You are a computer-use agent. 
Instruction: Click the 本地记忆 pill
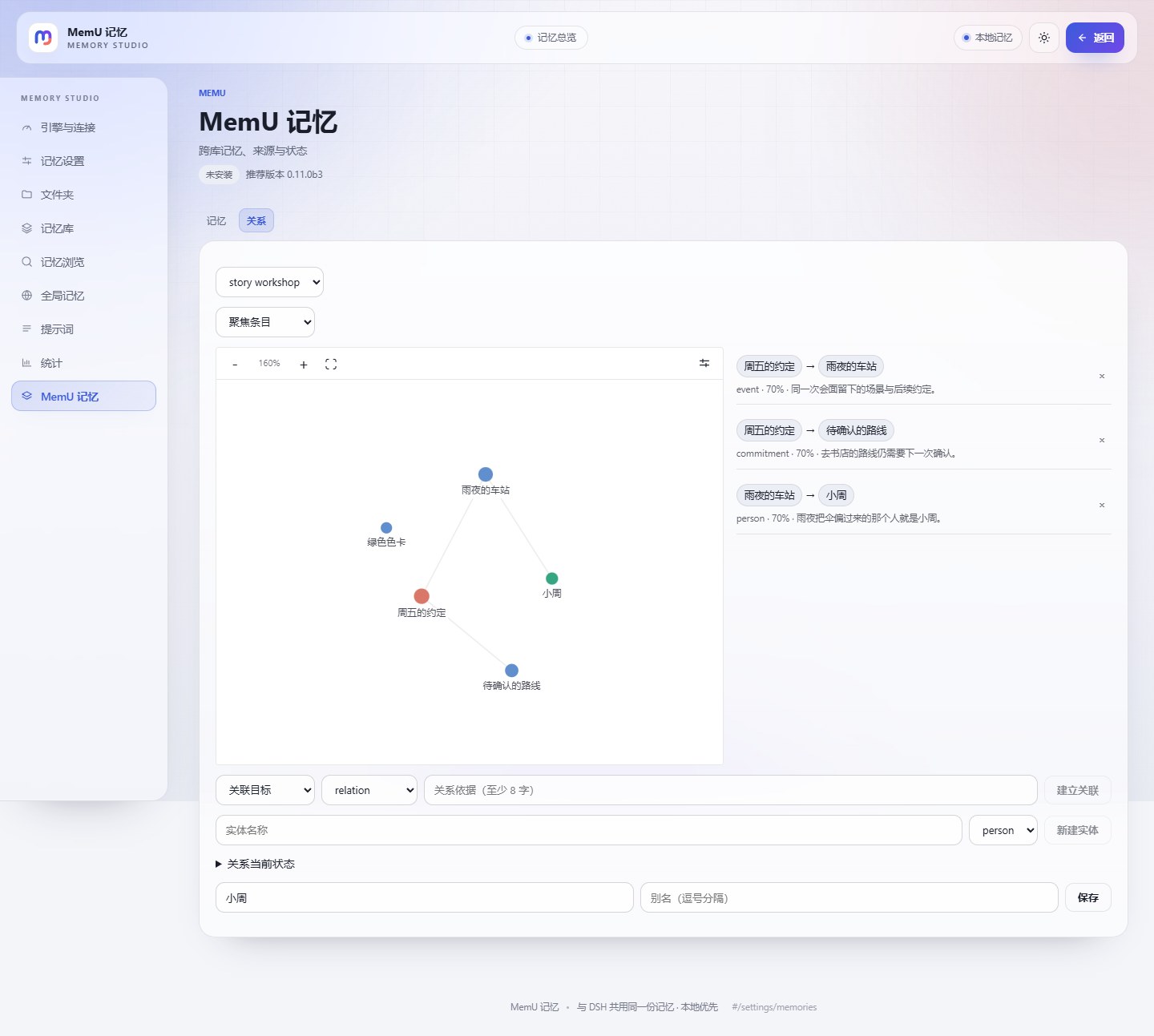click(987, 38)
